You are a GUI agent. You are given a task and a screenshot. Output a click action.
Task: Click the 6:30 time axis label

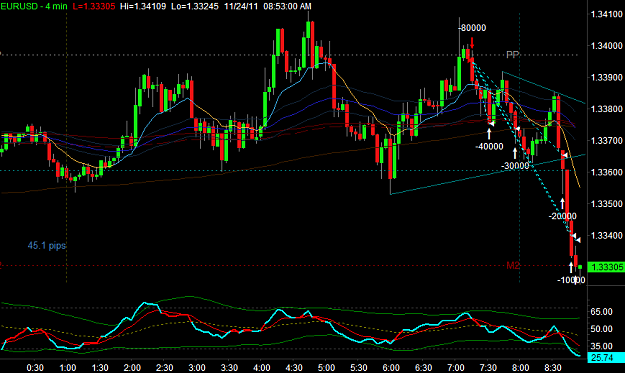click(x=423, y=367)
